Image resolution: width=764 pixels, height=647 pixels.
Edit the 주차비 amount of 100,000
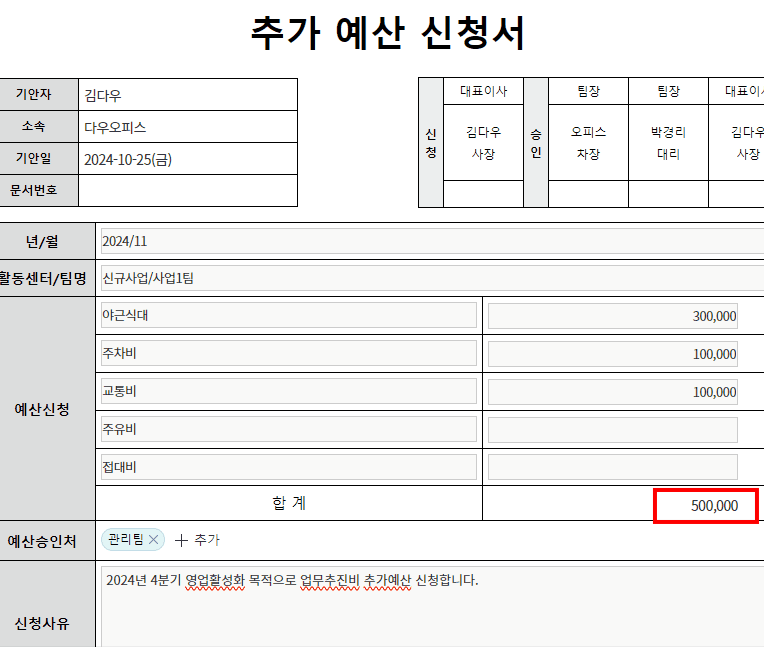click(612, 353)
